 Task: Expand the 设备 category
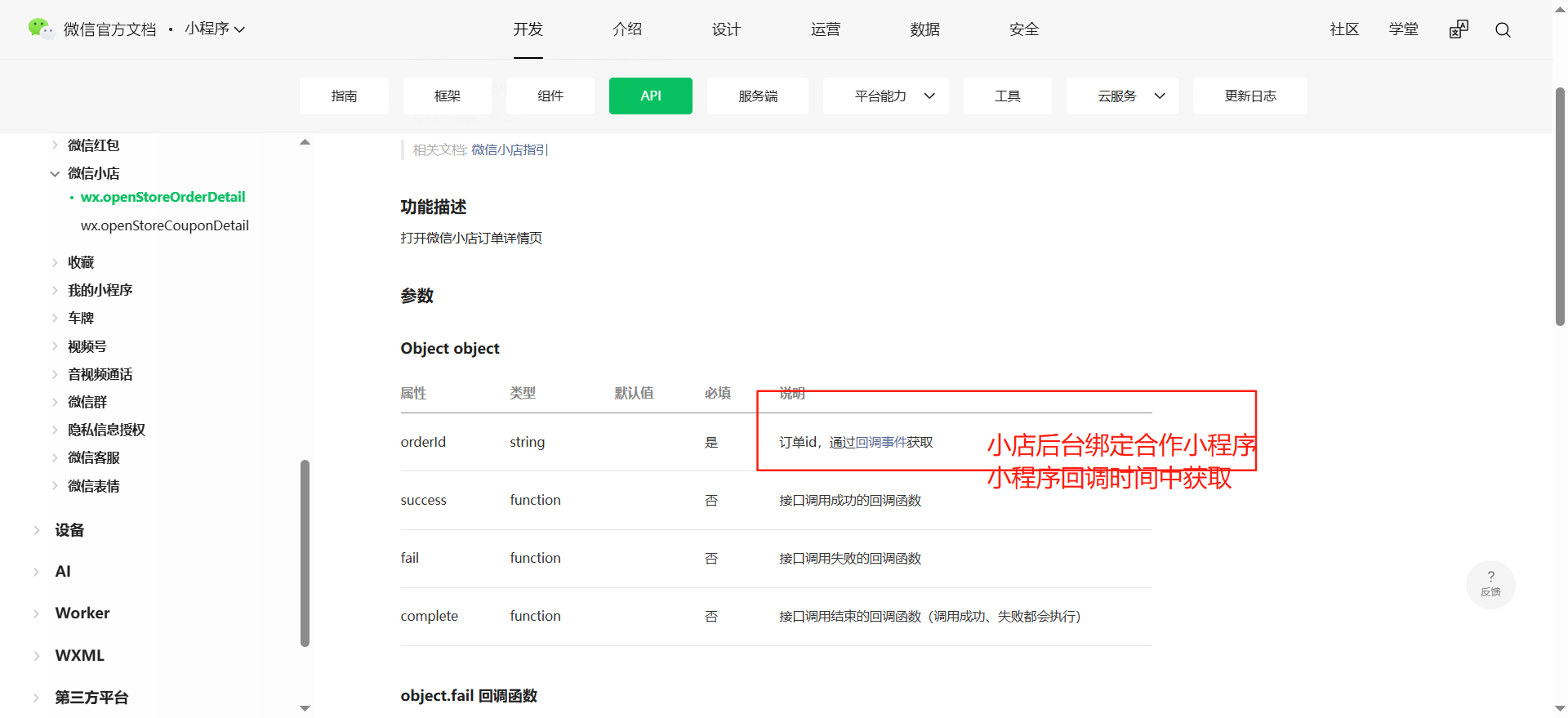point(37,530)
